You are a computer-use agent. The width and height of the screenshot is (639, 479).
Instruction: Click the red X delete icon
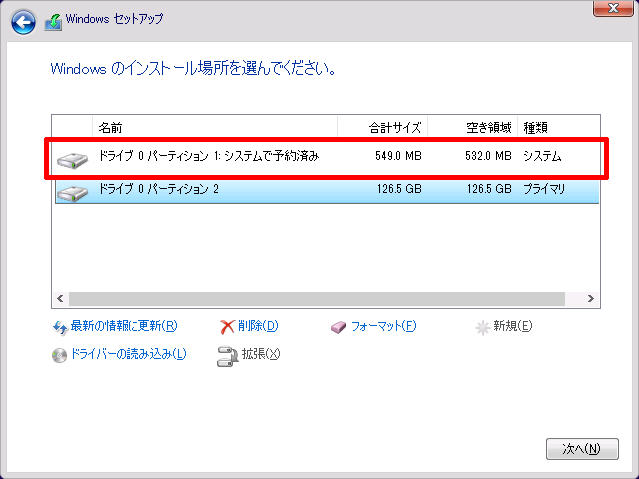click(227, 327)
